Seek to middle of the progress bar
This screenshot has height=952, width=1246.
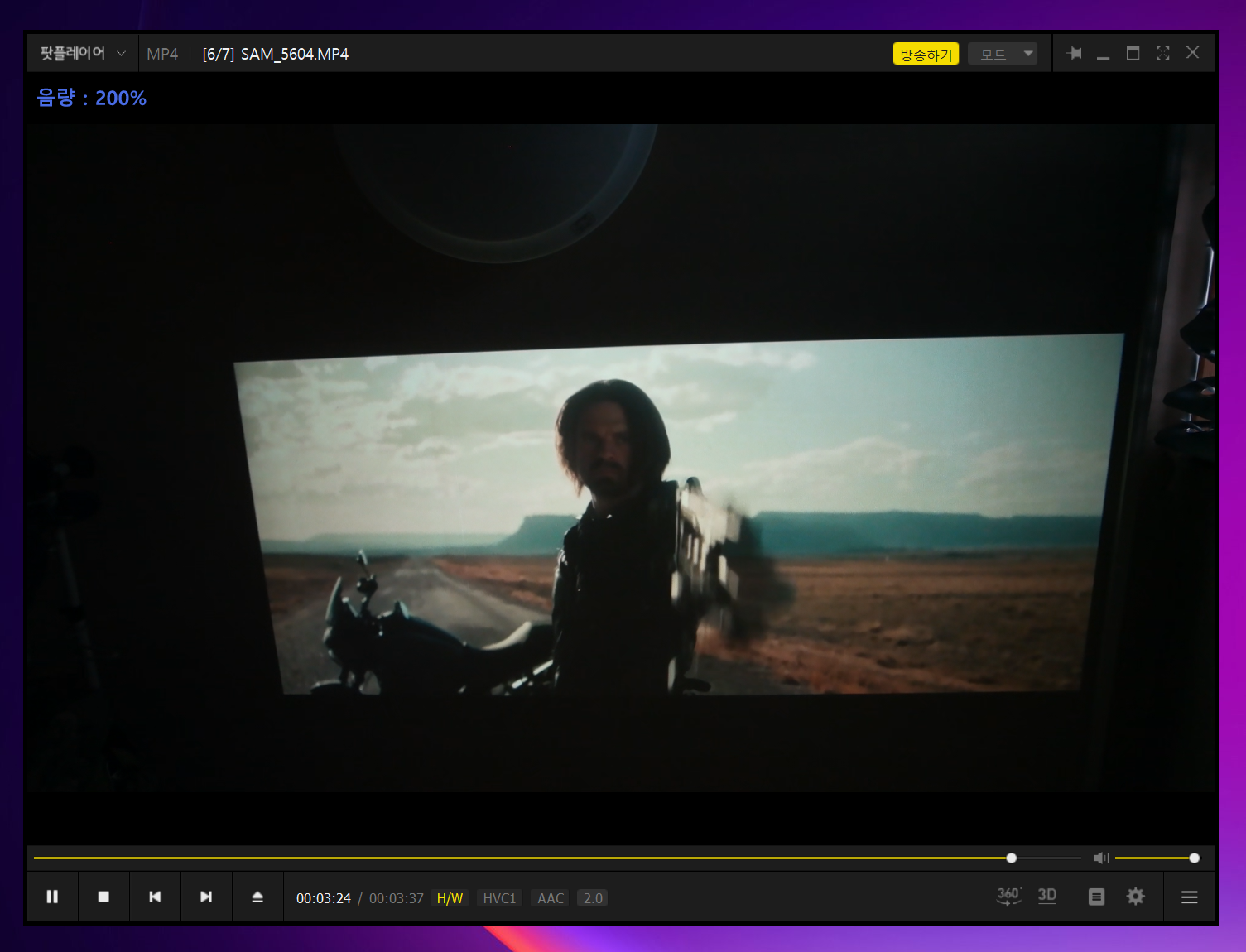pos(557,858)
